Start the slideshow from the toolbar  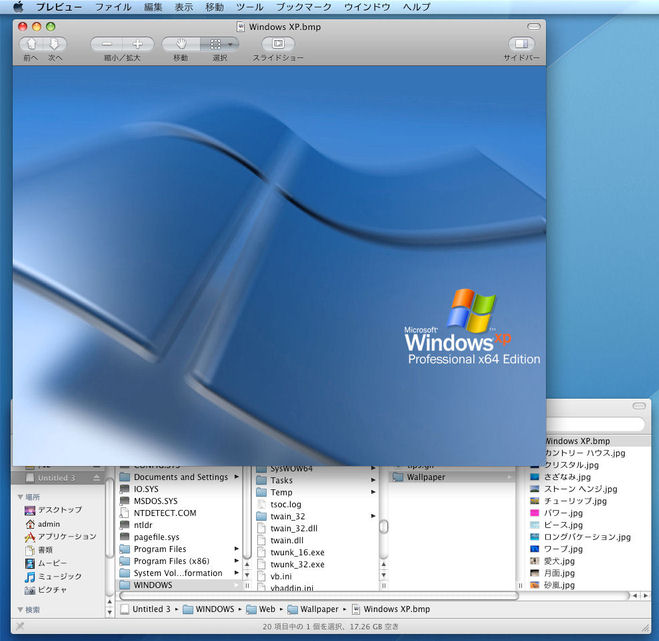coord(278,44)
